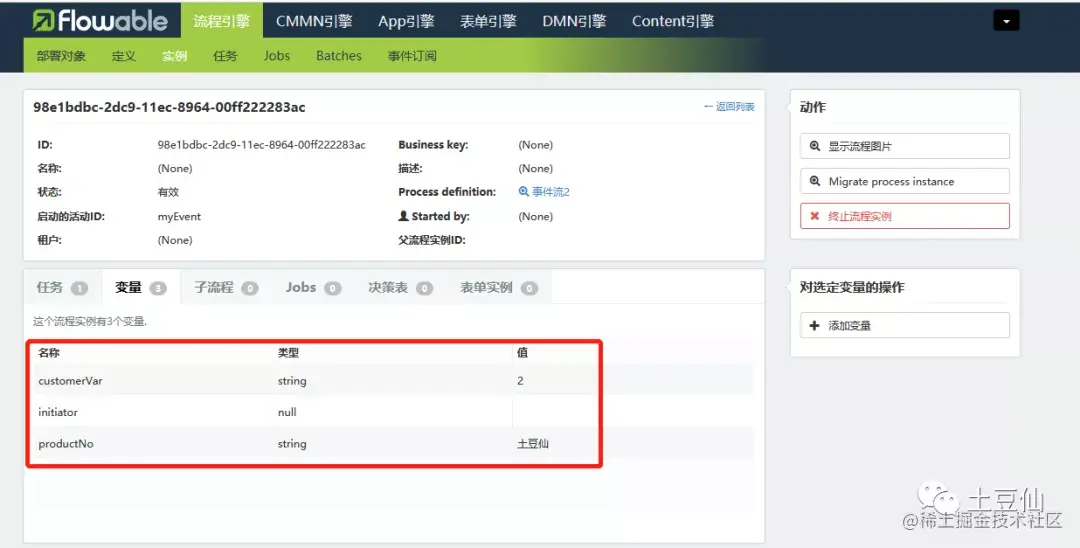The height and width of the screenshot is (548, 1080).
Task: Open 事件订阅 submenu item
Action: [412, 56]
